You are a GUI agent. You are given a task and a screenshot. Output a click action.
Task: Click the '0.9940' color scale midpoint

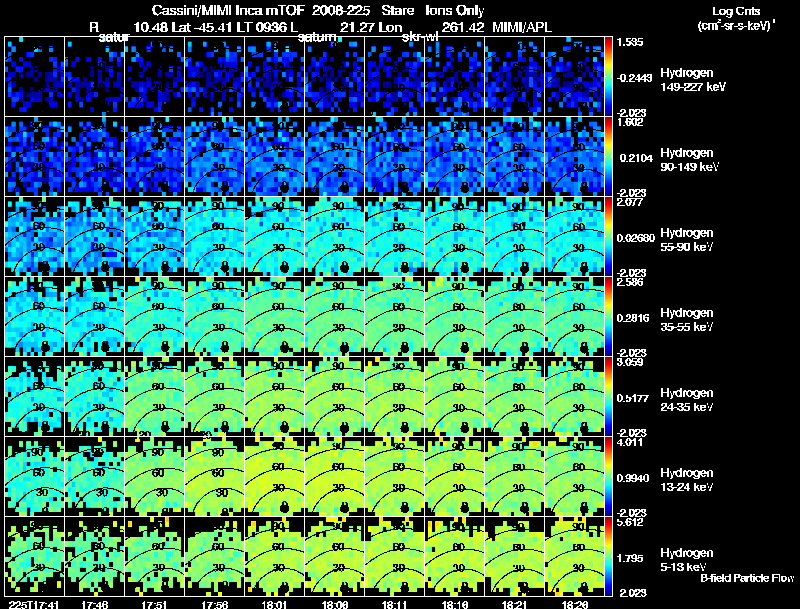click(633, 478)
